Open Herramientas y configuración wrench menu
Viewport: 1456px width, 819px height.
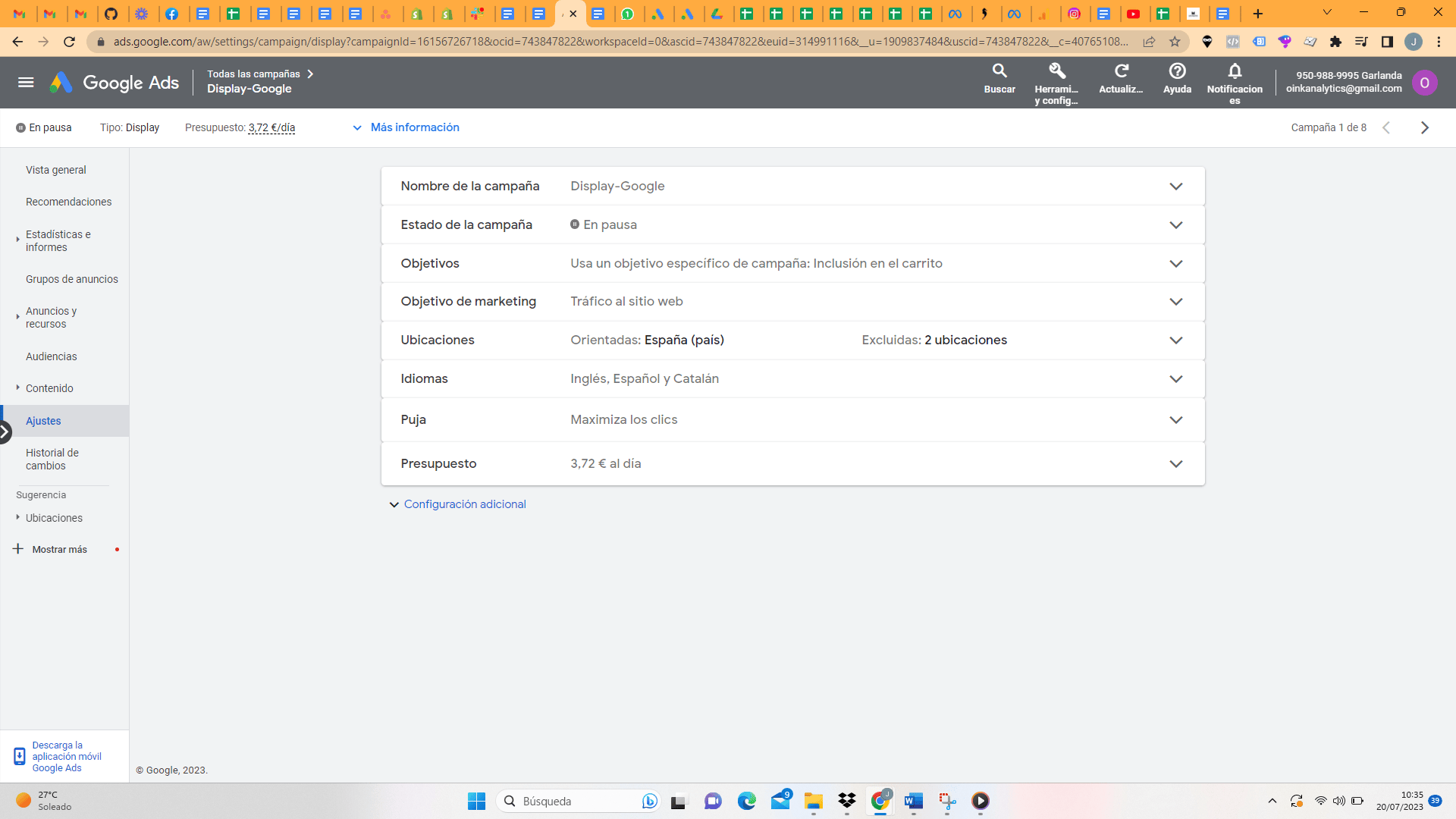point(1057,80)
